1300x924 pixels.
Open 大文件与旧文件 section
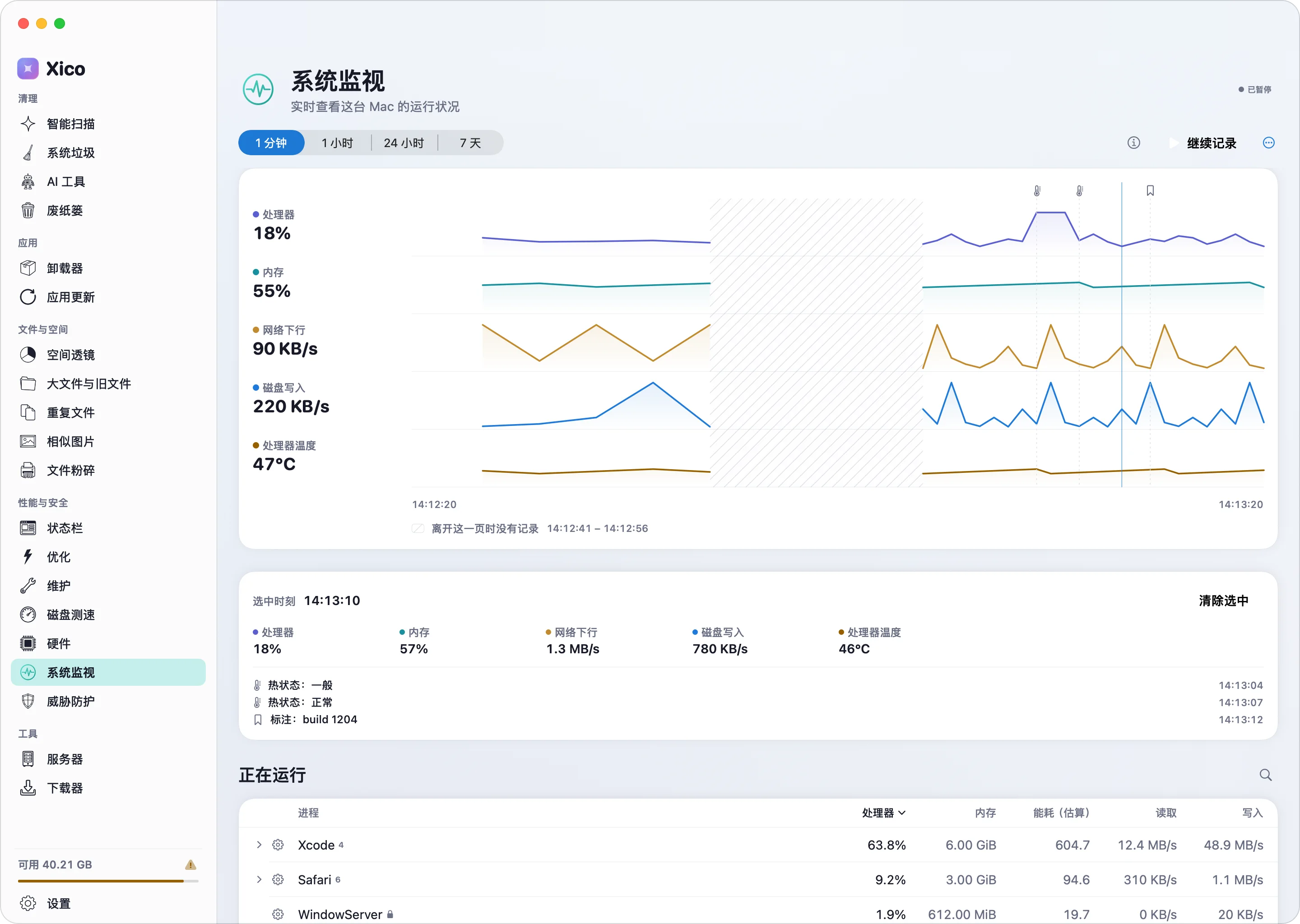click(108, 384)
